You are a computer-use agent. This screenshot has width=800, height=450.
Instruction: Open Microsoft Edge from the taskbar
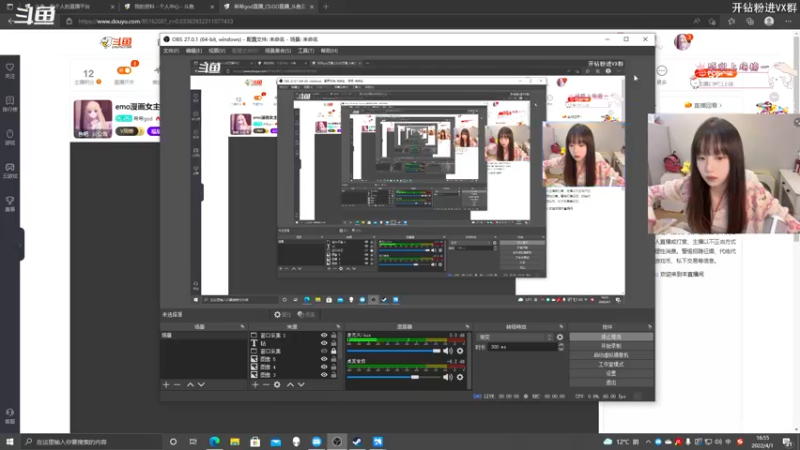point(214,441)
